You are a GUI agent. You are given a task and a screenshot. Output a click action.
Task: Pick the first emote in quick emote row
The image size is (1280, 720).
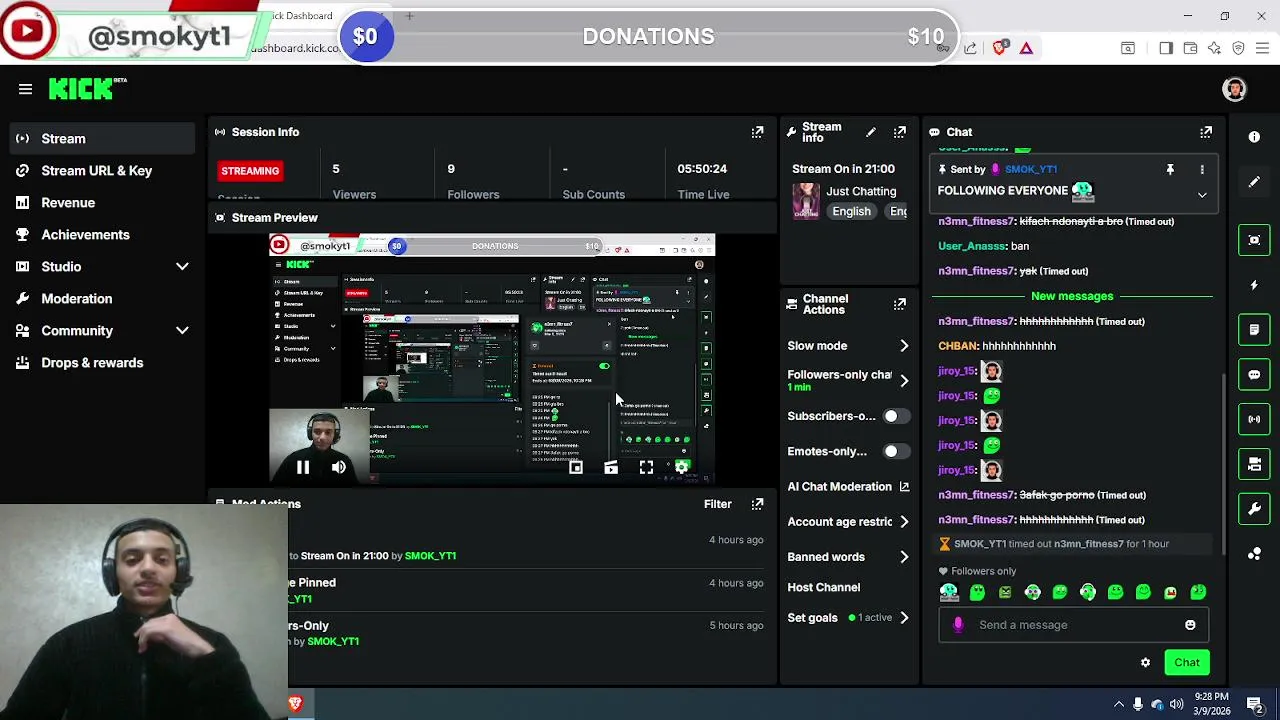(949, 593)
